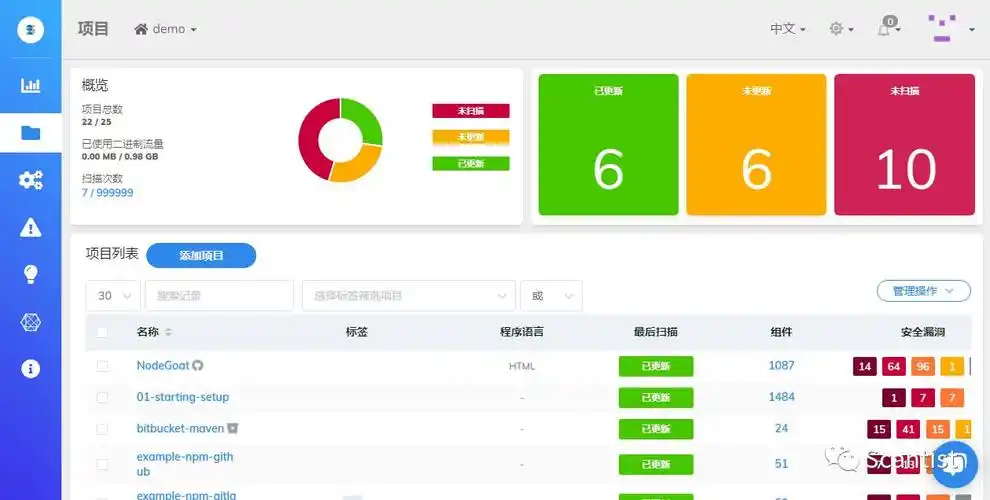
Task: Open the 中文 language dropdown
Action: 787,28
